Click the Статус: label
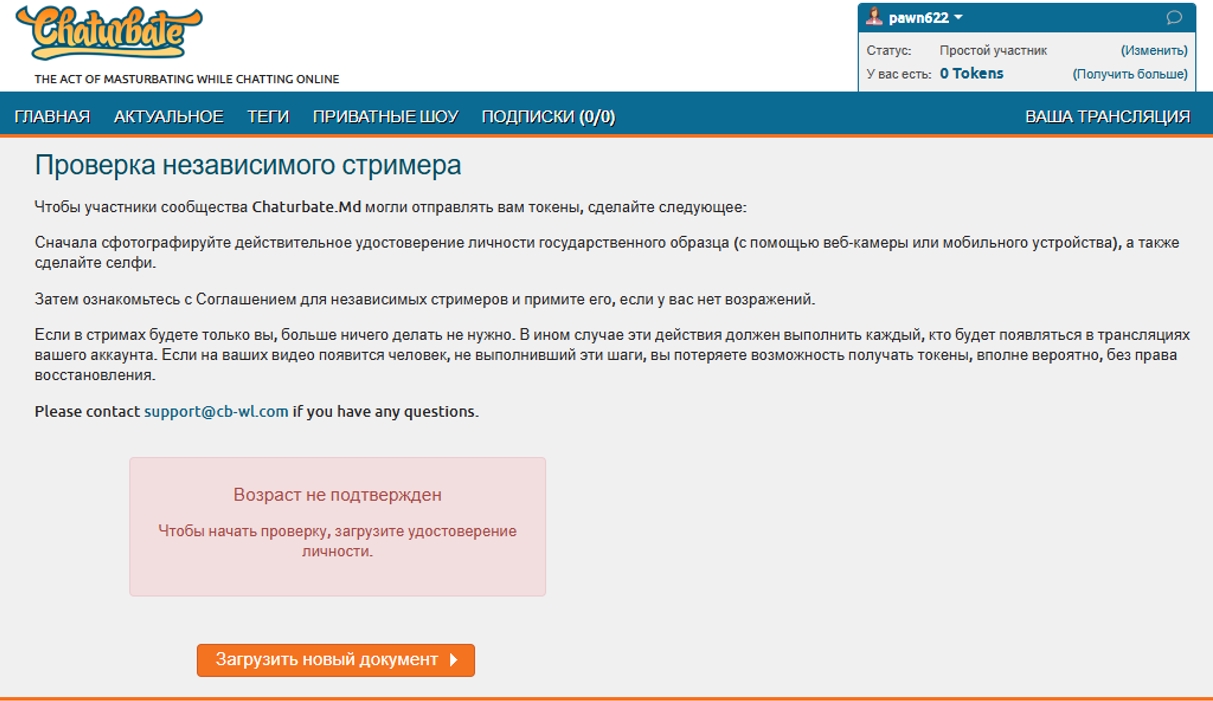Screen dimensions: 1213x701 888,50
